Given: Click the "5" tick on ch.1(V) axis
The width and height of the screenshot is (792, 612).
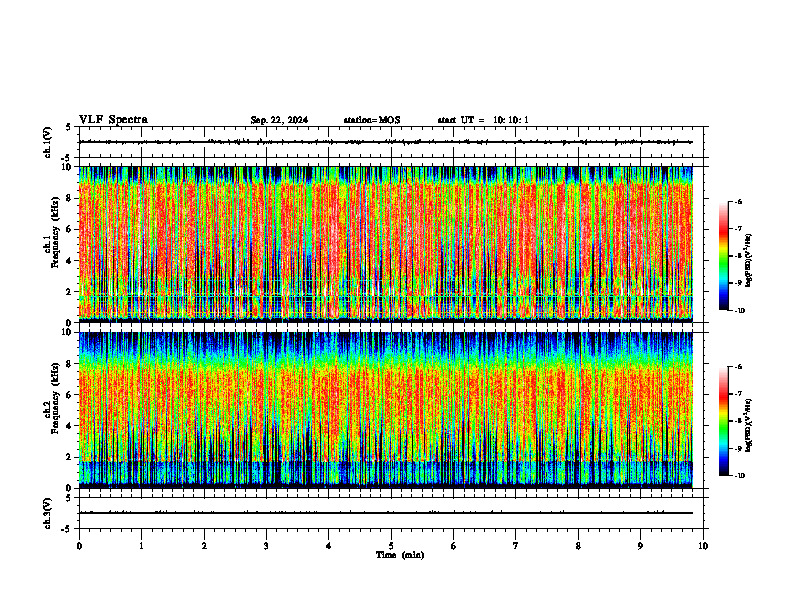Looking at the screenshot, I should coord(68,127).
